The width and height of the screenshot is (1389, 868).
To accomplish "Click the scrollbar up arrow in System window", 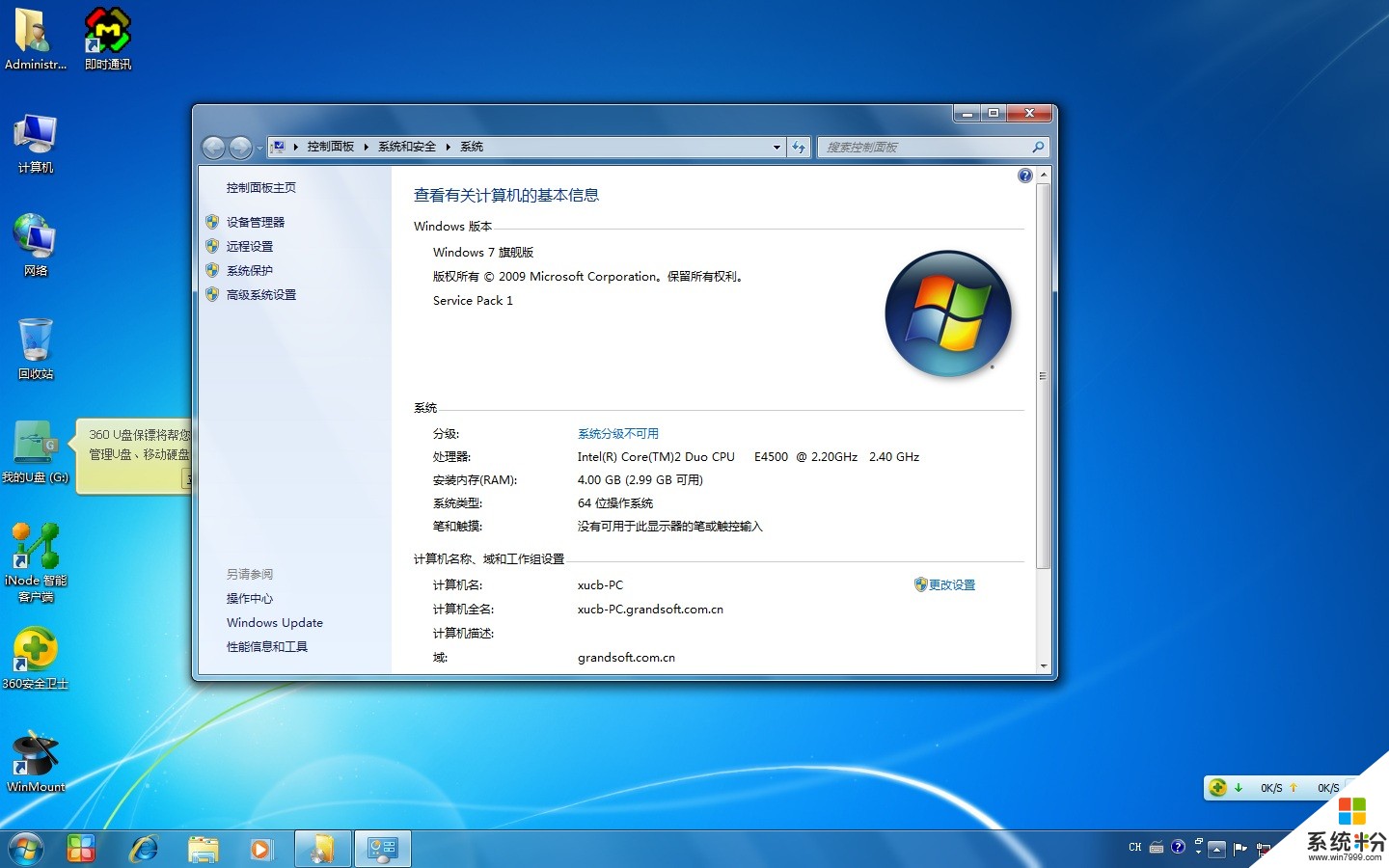I will pyautogui.click(x=1043, y=176).
